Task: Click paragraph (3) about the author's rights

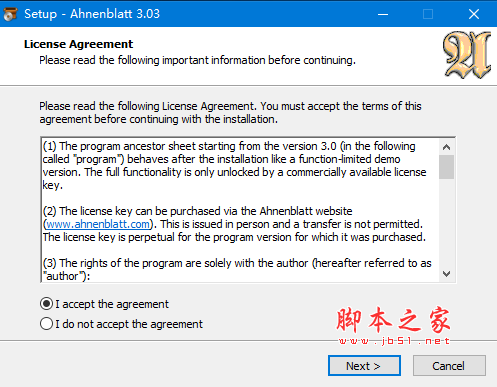Action: click(x=237, y=269)
